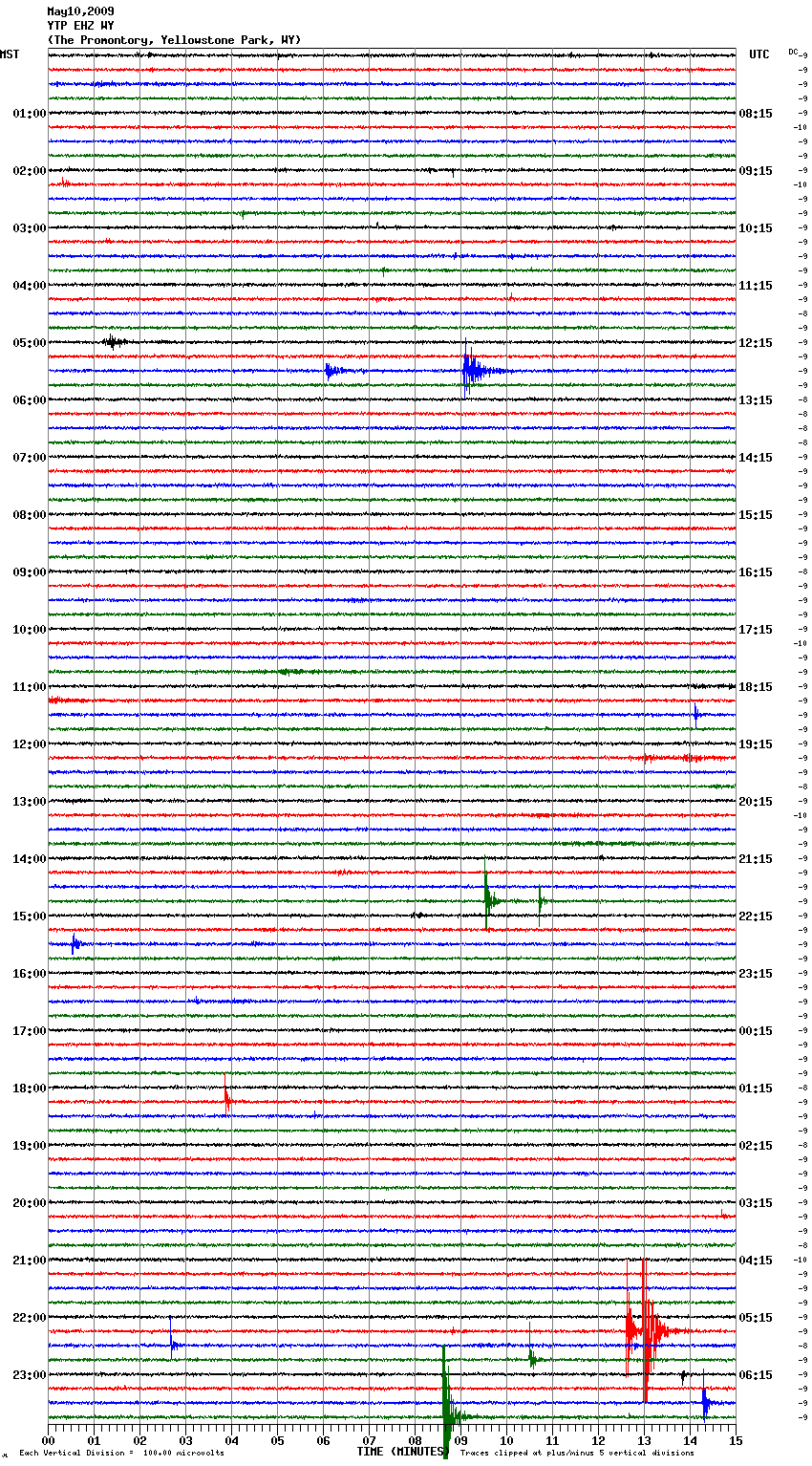Select the 09:15 UTC time label

[756, 171]
